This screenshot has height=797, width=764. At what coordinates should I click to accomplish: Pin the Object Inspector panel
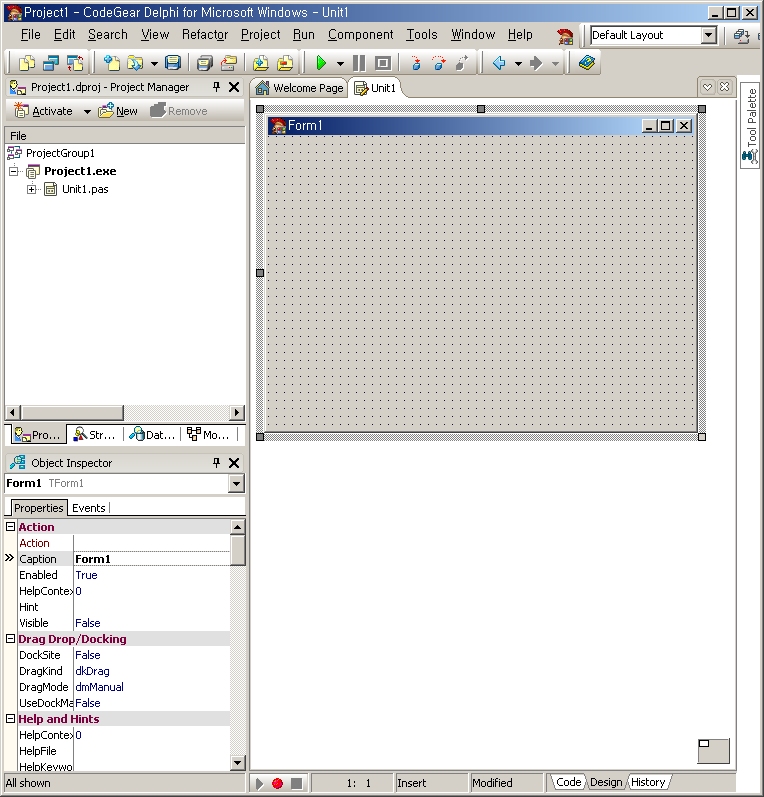coord(216,463)
